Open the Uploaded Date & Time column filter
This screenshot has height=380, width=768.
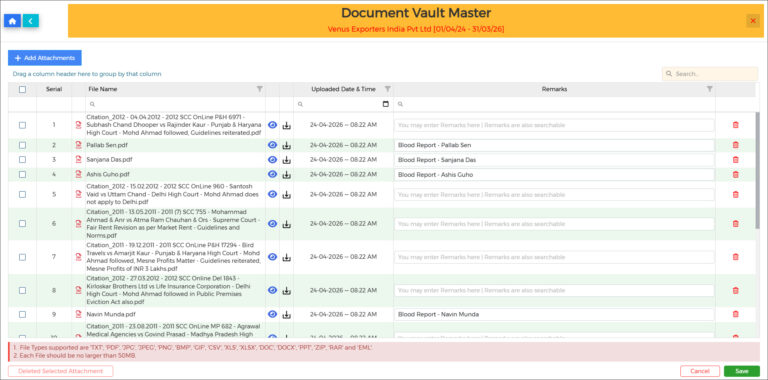point(387,89)
